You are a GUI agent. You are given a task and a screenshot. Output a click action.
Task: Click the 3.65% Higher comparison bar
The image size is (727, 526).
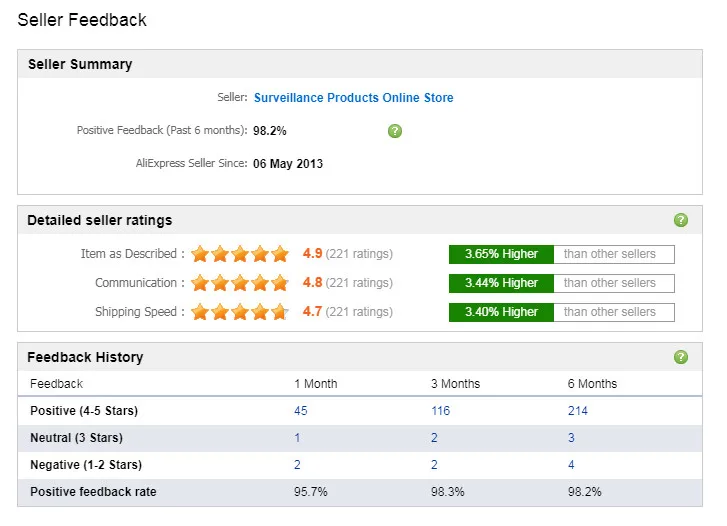point(500,254)
